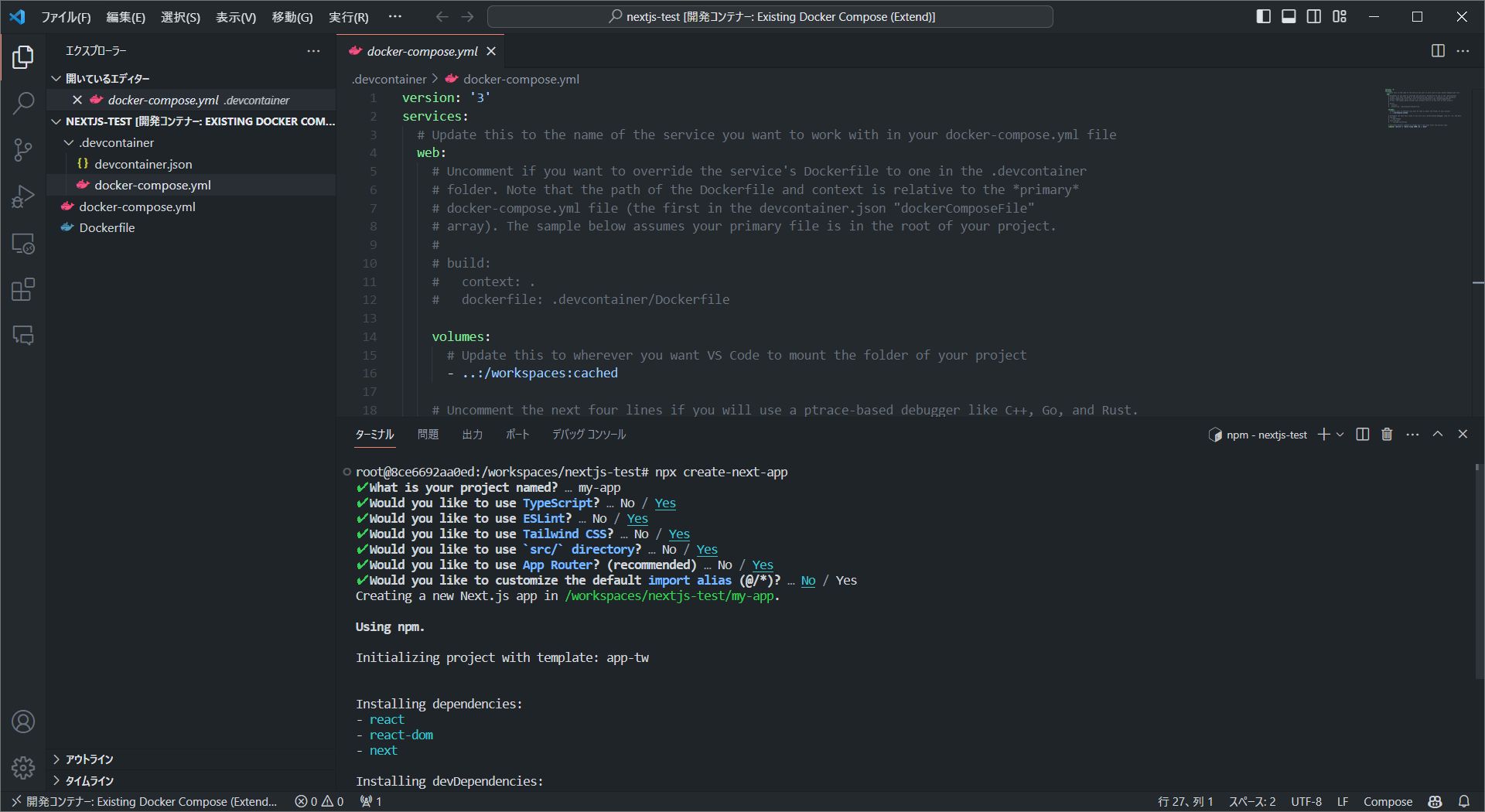Open editor more actions menu
Viewport: 1485px width, 812px height.
click(1463, 51)
